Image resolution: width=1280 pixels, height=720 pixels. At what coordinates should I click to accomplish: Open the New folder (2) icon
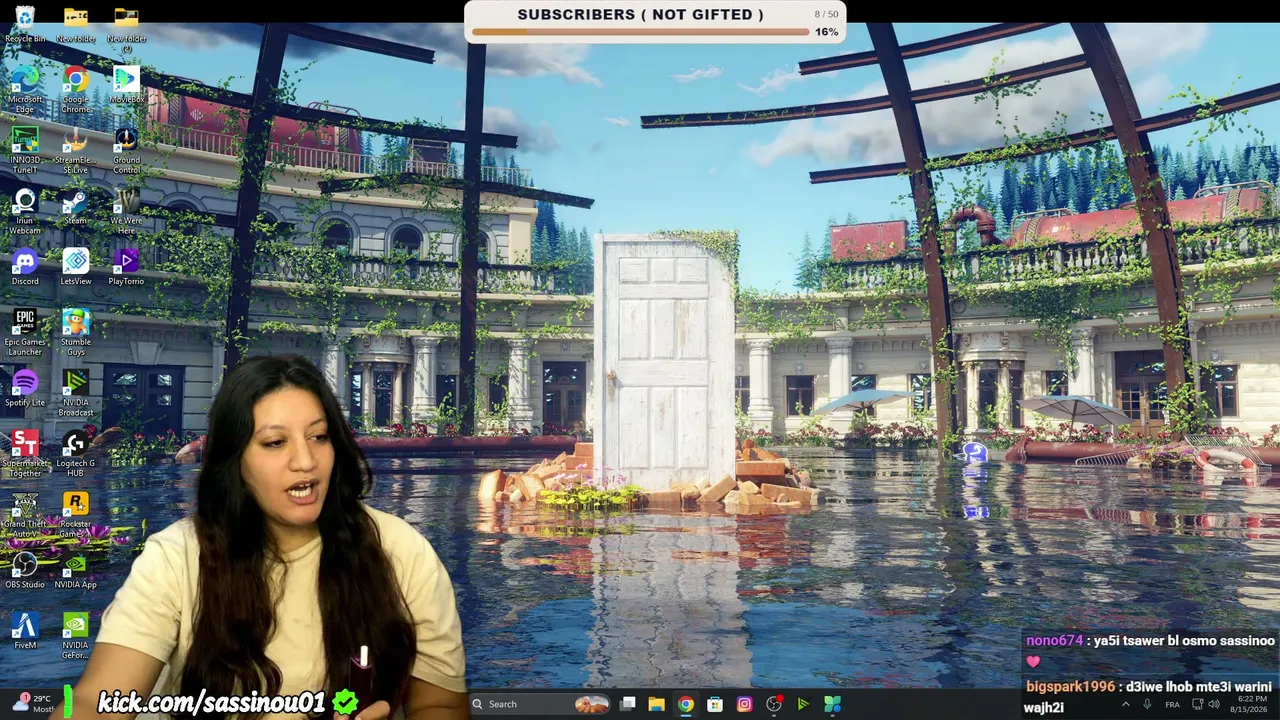[126, 28]
